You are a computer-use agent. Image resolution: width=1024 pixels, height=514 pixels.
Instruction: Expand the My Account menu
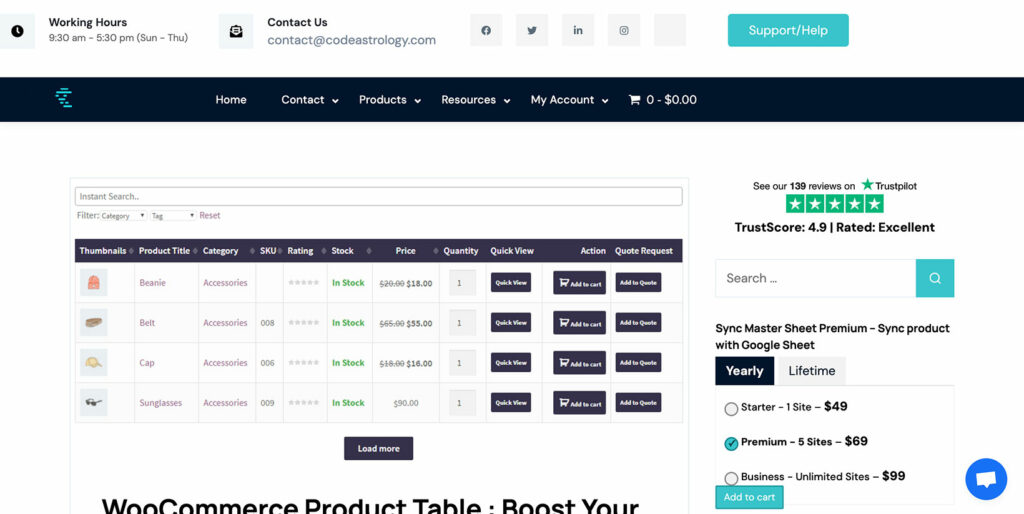(x=569, y=100)
